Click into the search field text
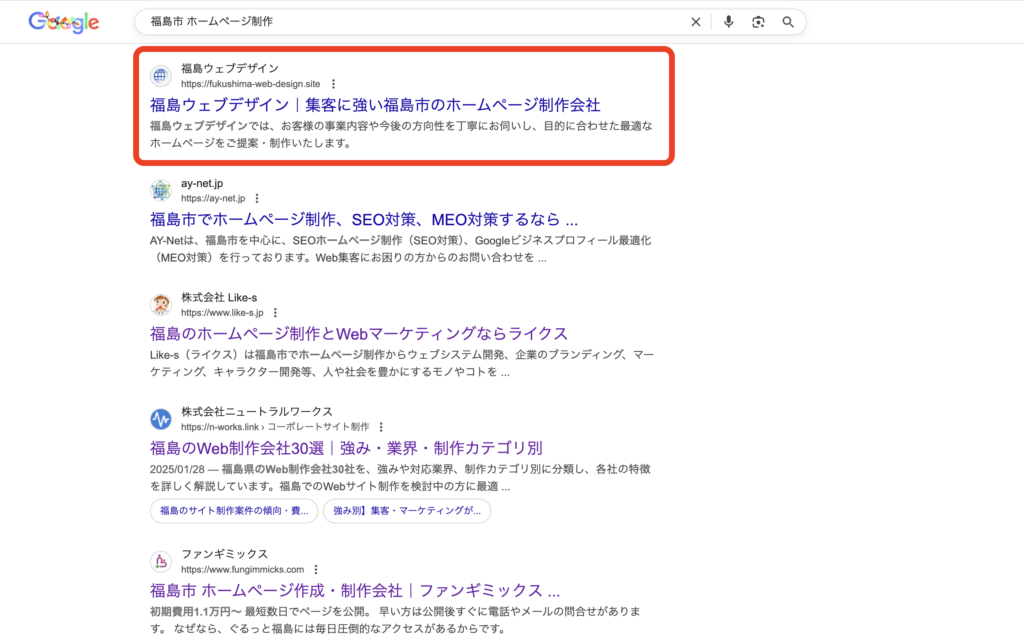This screenshot has height=641, width=1024. click(400, 22)
